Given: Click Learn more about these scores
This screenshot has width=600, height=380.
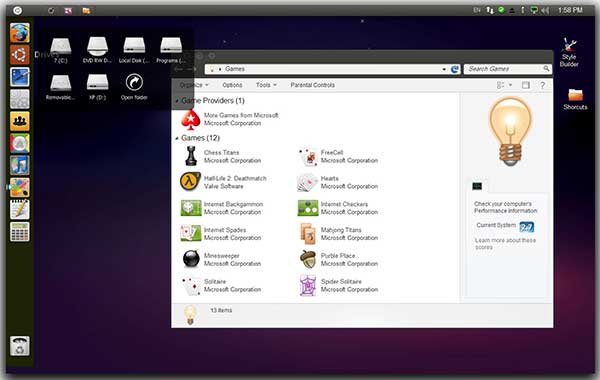Looking at the screenshot, I should click(x=505, y=244).
